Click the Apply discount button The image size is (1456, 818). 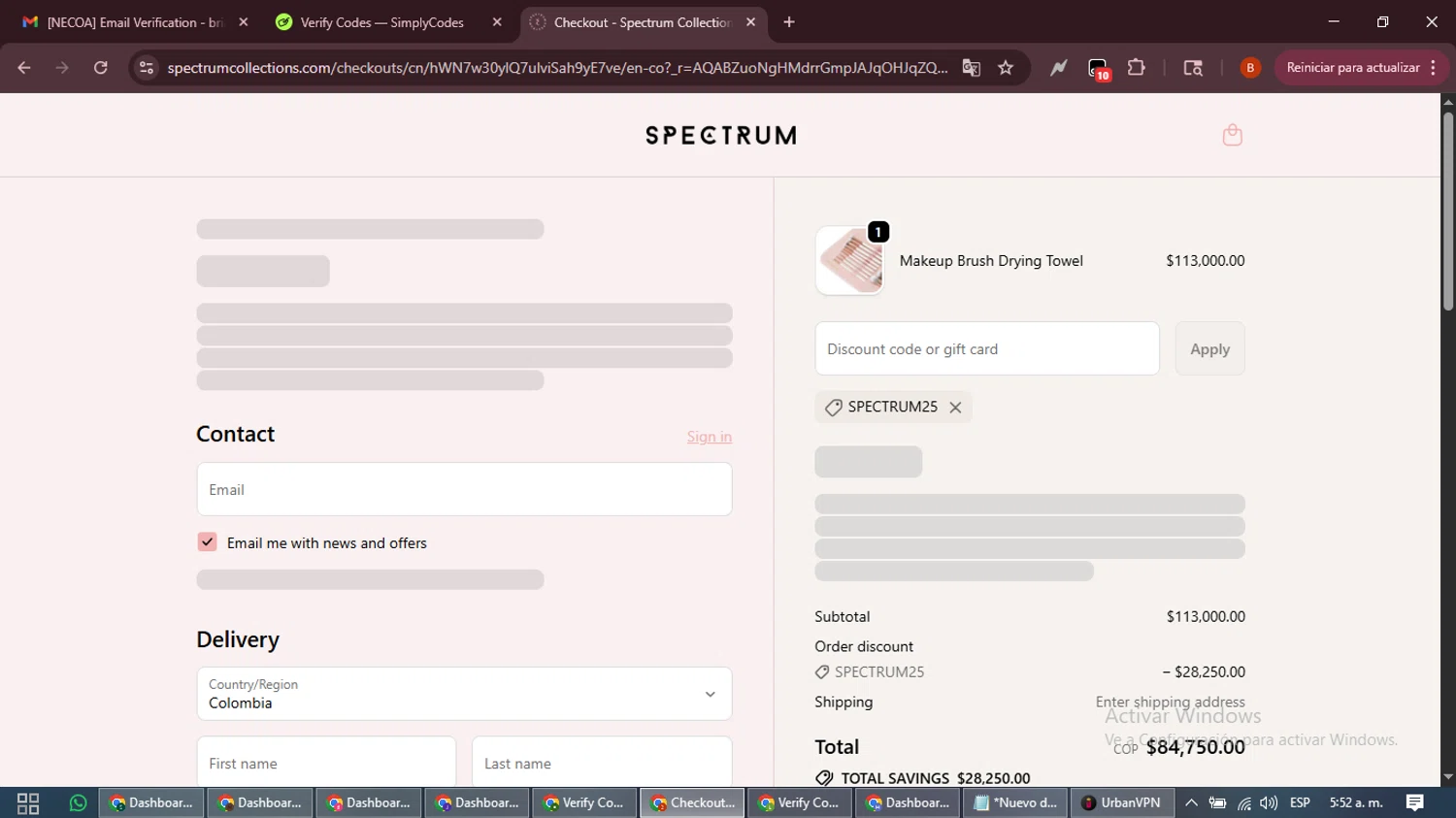pos(1209,348)
